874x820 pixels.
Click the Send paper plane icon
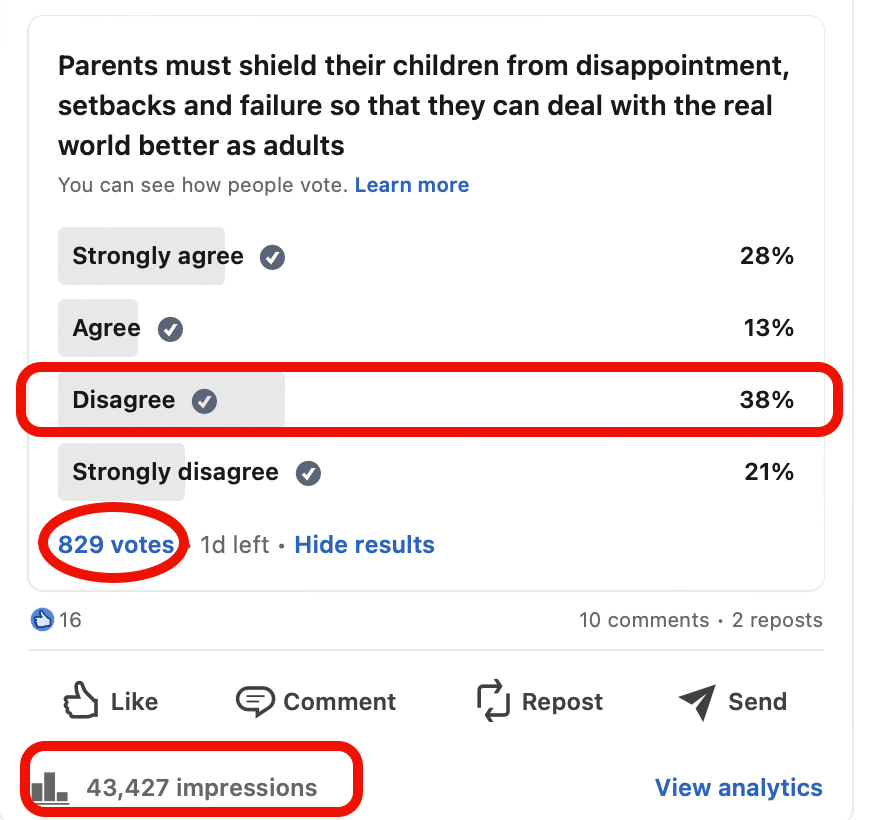coord(696,702)
